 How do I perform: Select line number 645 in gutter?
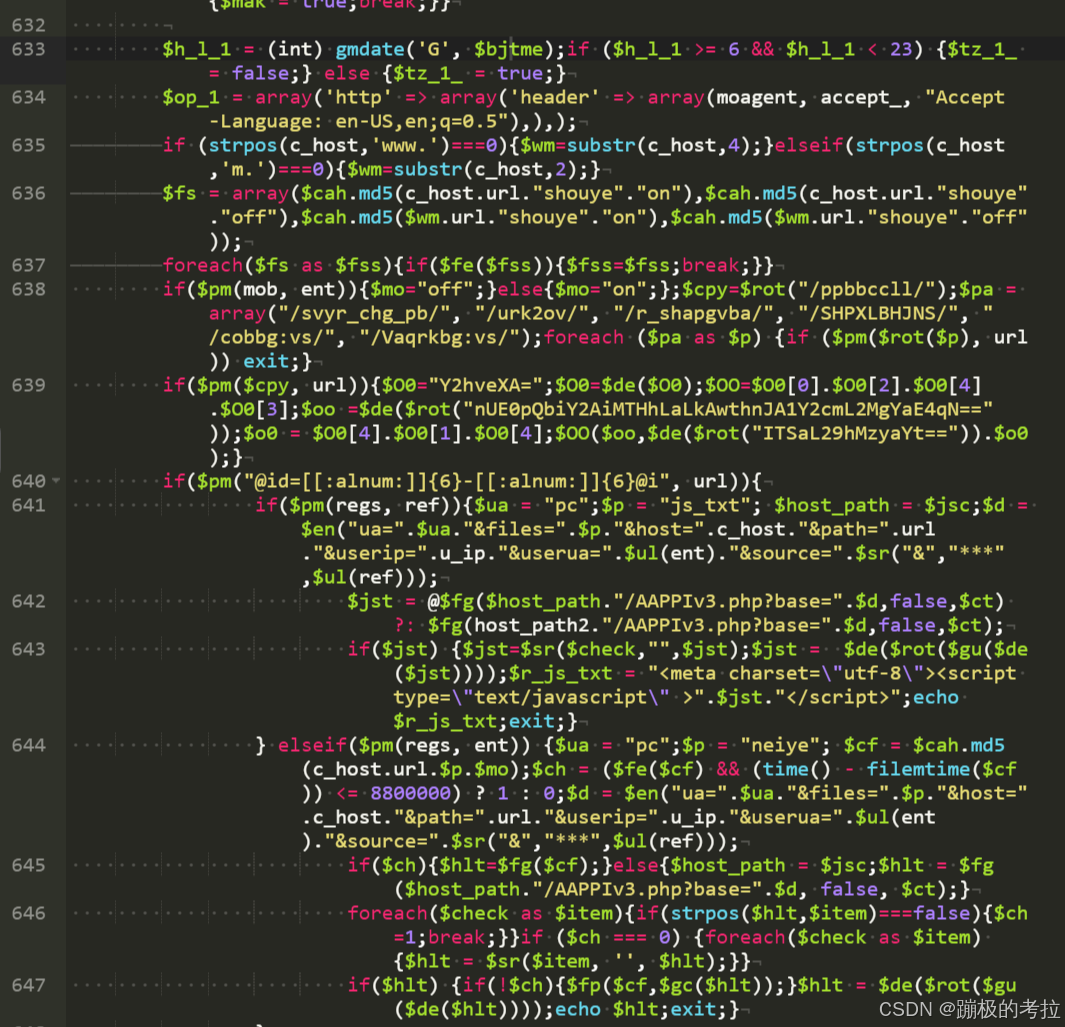29,865
